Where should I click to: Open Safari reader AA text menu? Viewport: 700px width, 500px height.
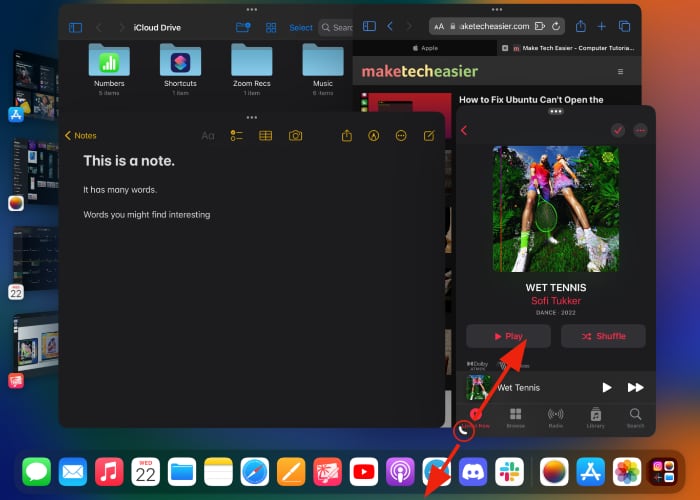[439, 26]
